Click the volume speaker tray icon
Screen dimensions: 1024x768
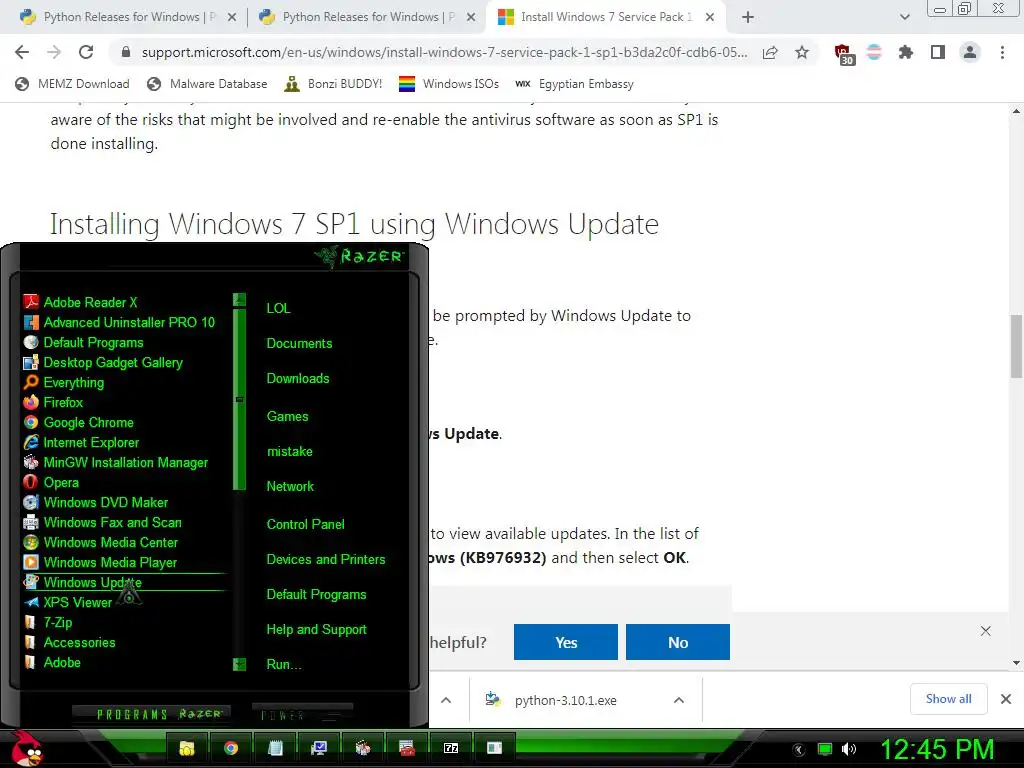tap(849, 749)
